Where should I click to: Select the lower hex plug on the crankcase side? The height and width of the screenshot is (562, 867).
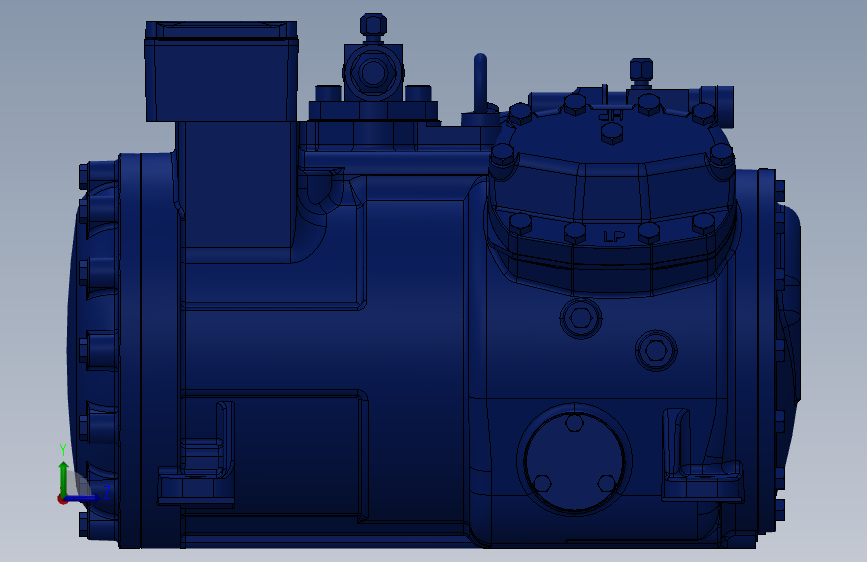656,350
